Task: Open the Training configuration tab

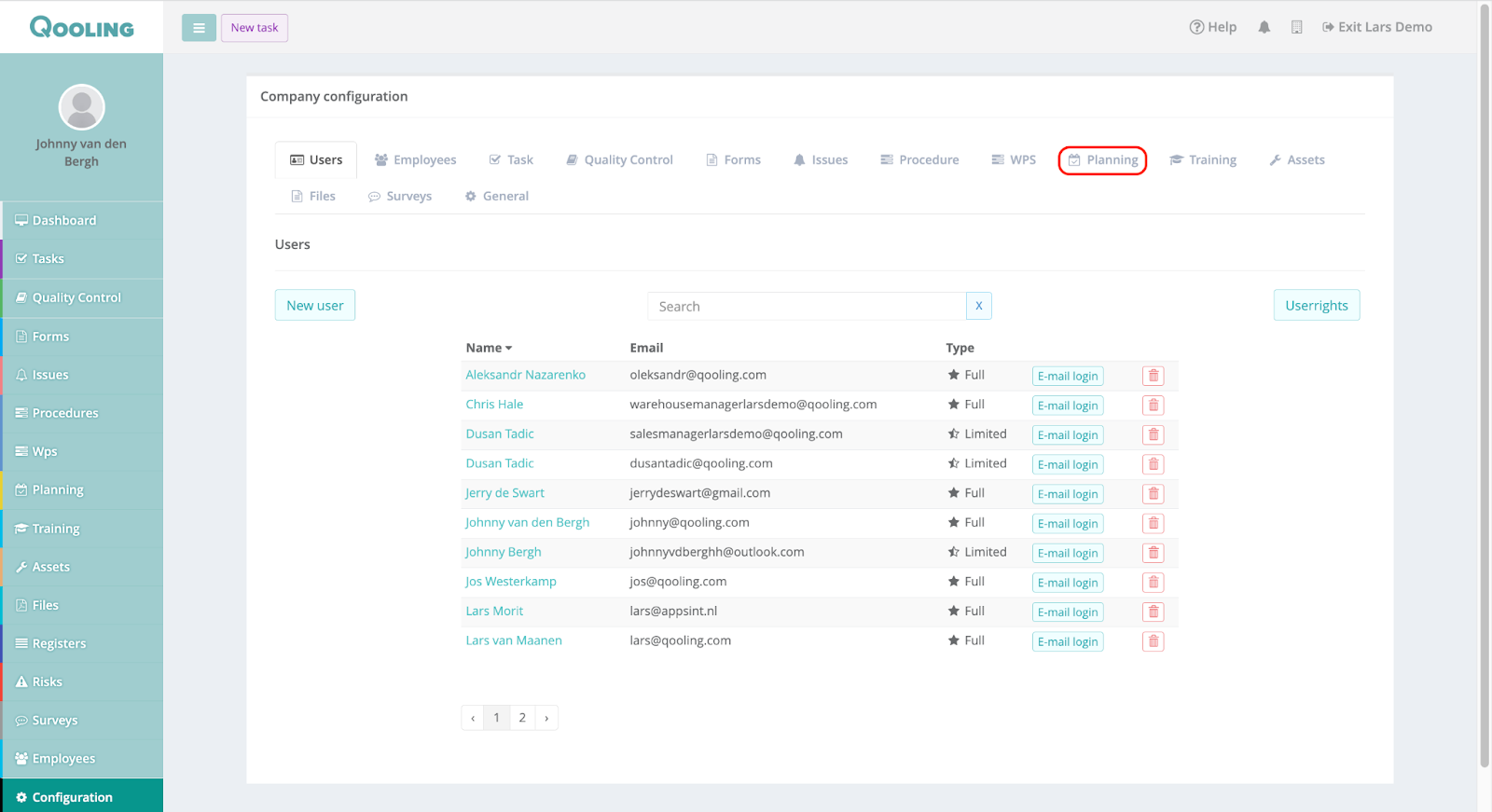Action: (1203, 159)
